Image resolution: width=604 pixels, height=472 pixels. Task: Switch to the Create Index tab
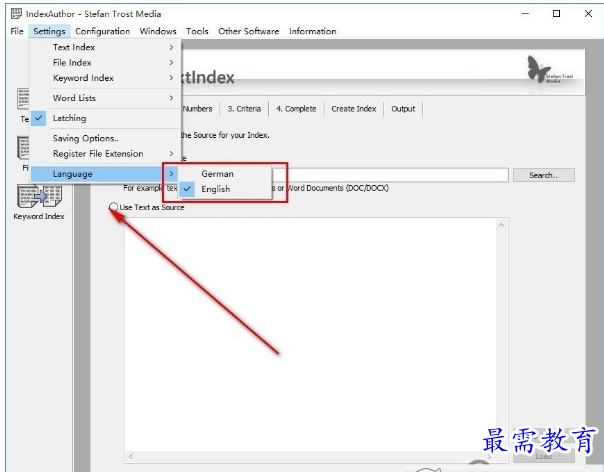pos(354,109)
